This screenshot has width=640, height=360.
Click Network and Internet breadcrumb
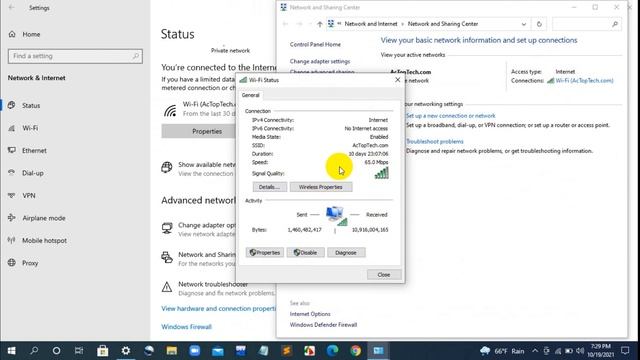[x=371, y=24]
